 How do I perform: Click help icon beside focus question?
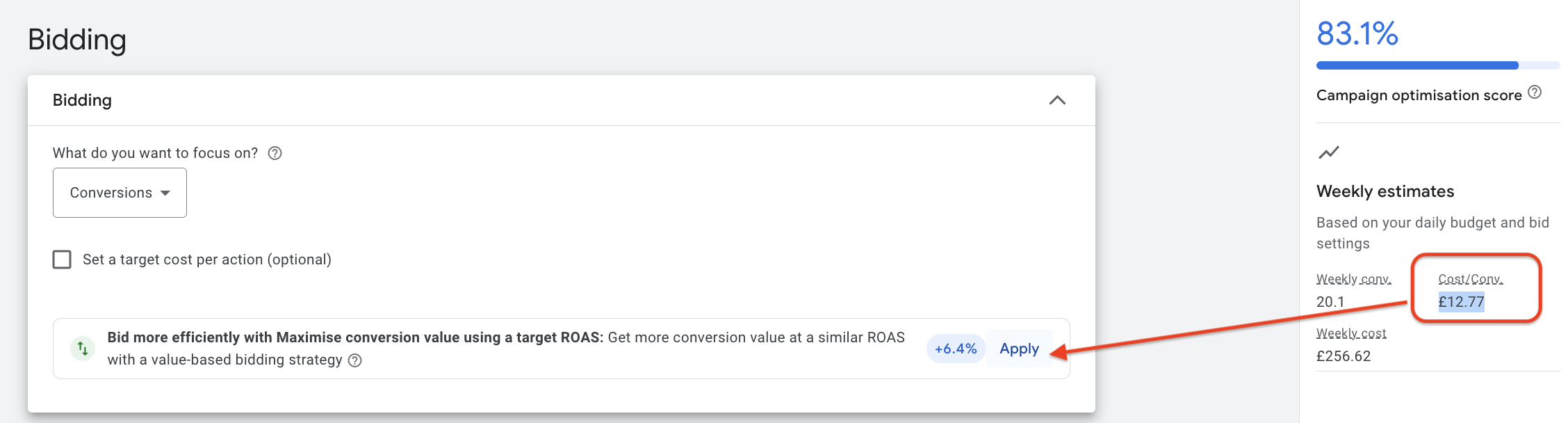click(275, 153)
